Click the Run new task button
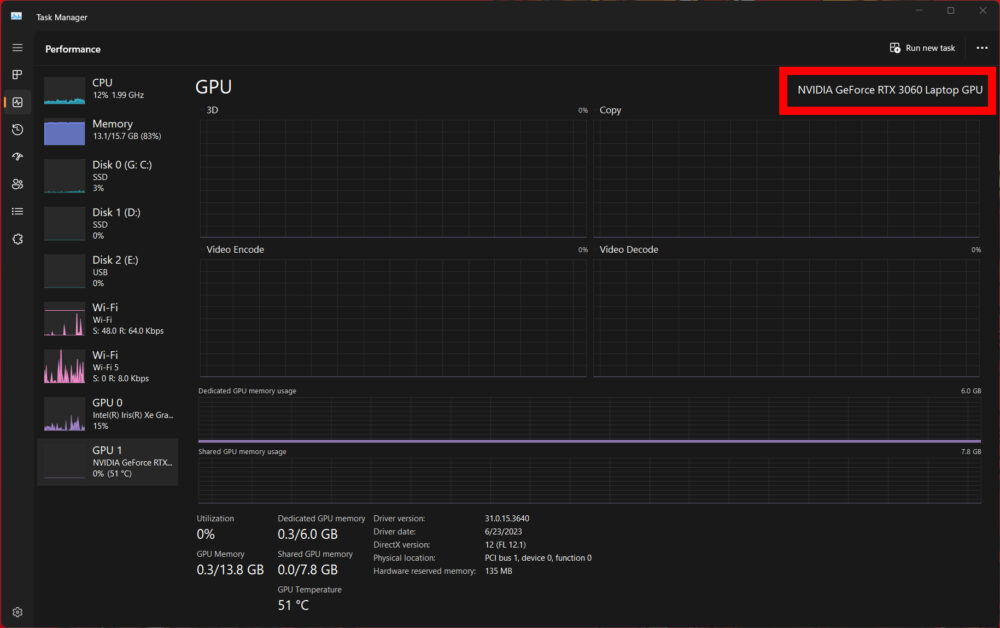 tap(922, 48)
